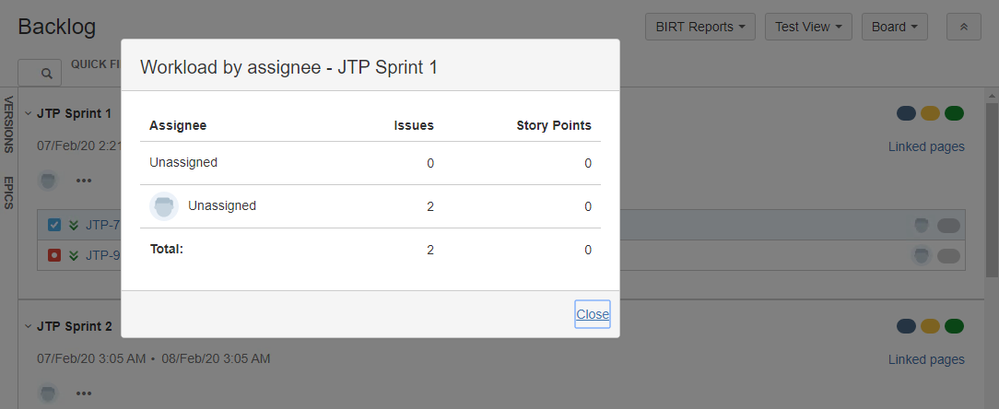Image resolution: width=999 pixels, height=409 pixels.
Task: Collapse the JTP Sprint 1 section
Action: pyautogui.click(x=28, y=114)
